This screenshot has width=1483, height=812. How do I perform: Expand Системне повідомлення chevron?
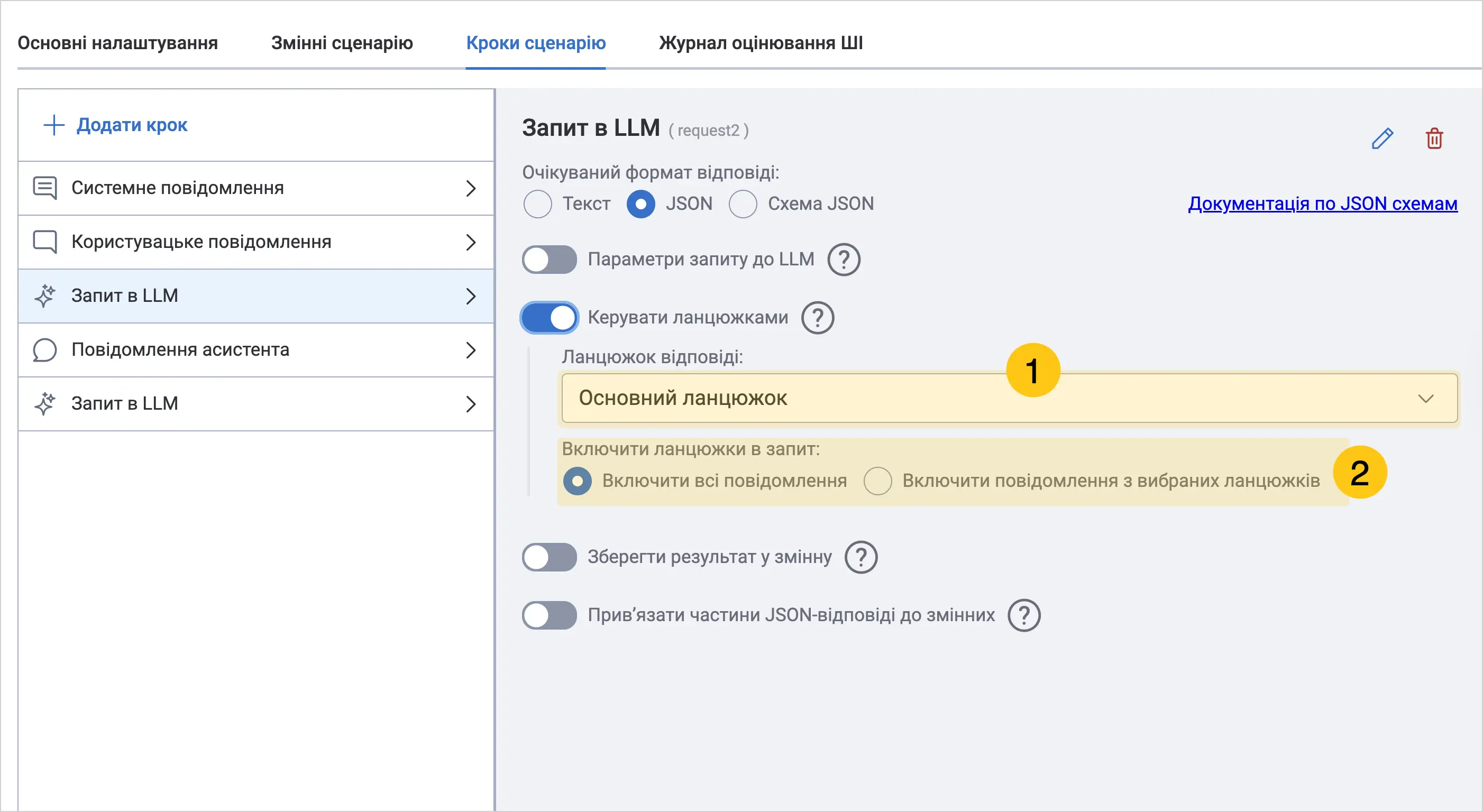[x=470, y=188]
